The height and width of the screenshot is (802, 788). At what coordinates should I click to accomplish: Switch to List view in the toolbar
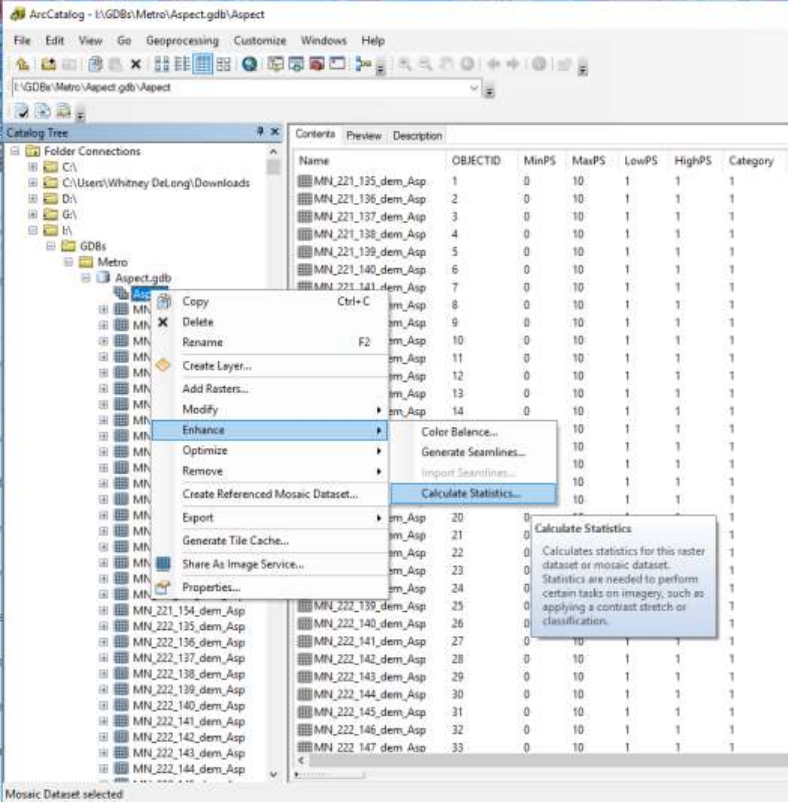tap(182, 64)
